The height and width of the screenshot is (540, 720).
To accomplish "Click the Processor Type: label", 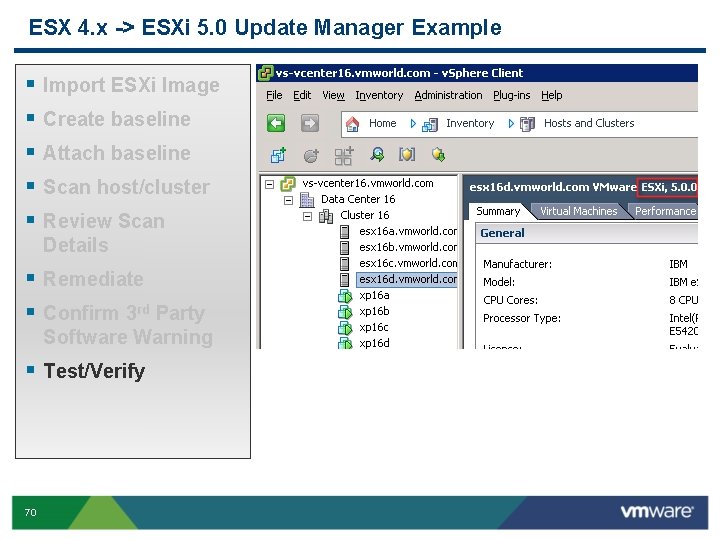I will 522,319.
